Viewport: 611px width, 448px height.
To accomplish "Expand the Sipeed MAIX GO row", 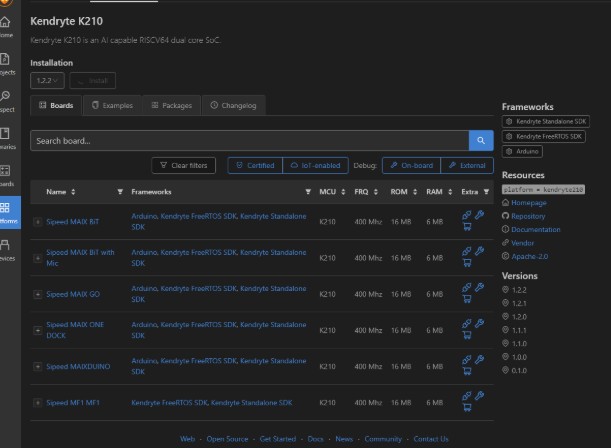I will click(37, 294).
